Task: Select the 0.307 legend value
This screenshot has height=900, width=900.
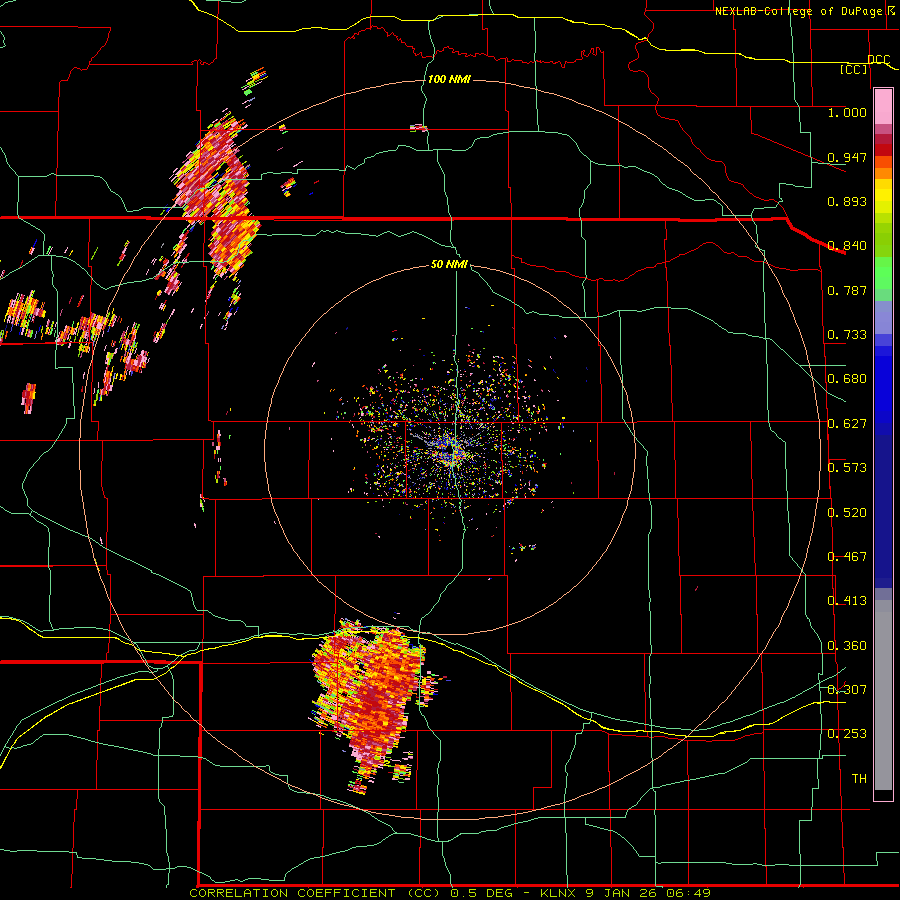Action: click(847, 689)
